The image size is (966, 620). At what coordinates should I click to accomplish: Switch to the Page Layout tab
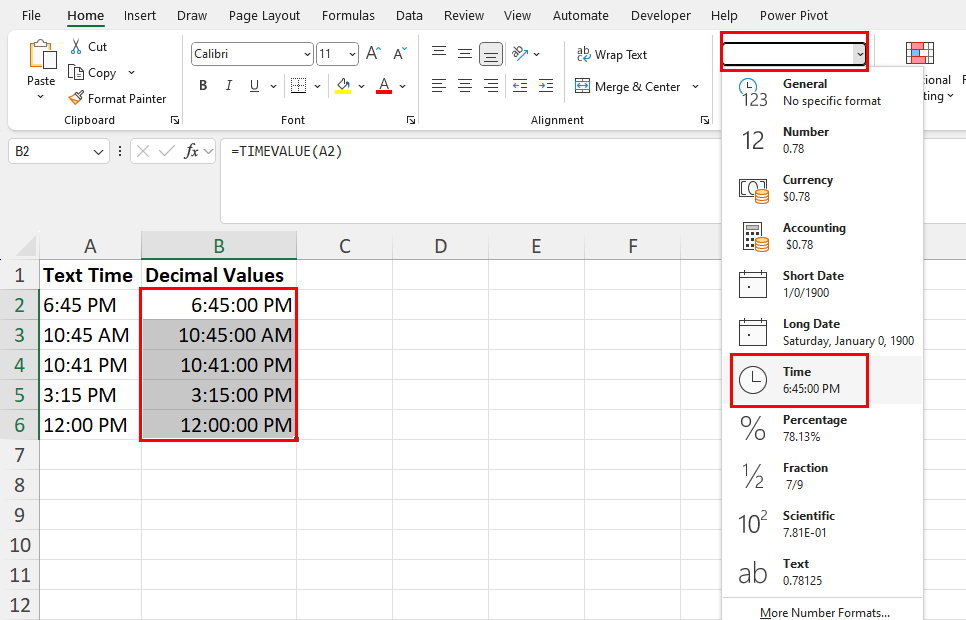click(264, 15)
